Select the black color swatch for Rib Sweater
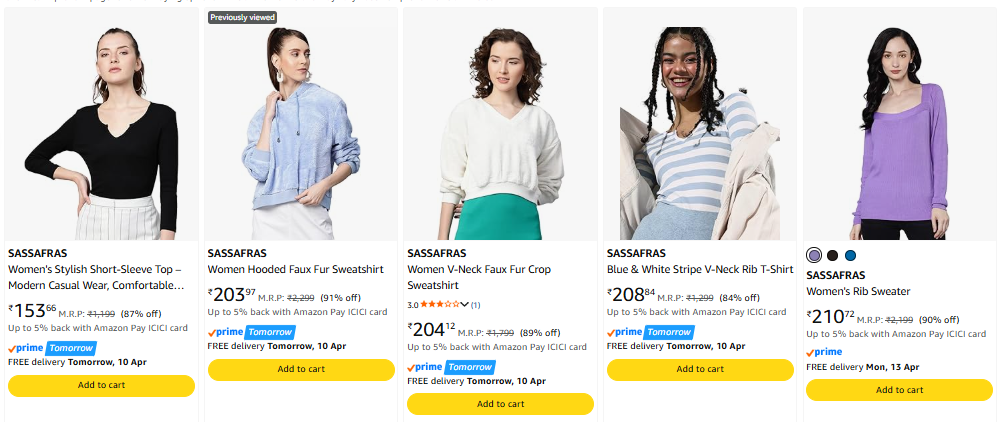The width and height of the screenshot is (1001, 422). pos(832,256)
